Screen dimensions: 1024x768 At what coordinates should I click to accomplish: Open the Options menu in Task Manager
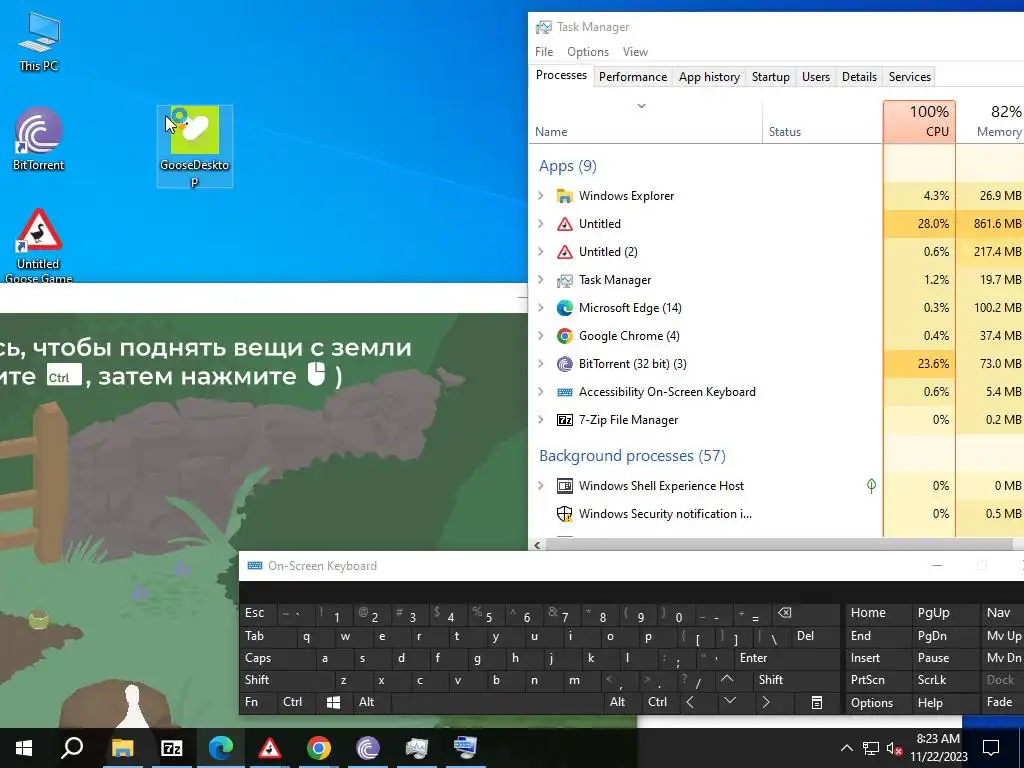[x=587, y=52]
